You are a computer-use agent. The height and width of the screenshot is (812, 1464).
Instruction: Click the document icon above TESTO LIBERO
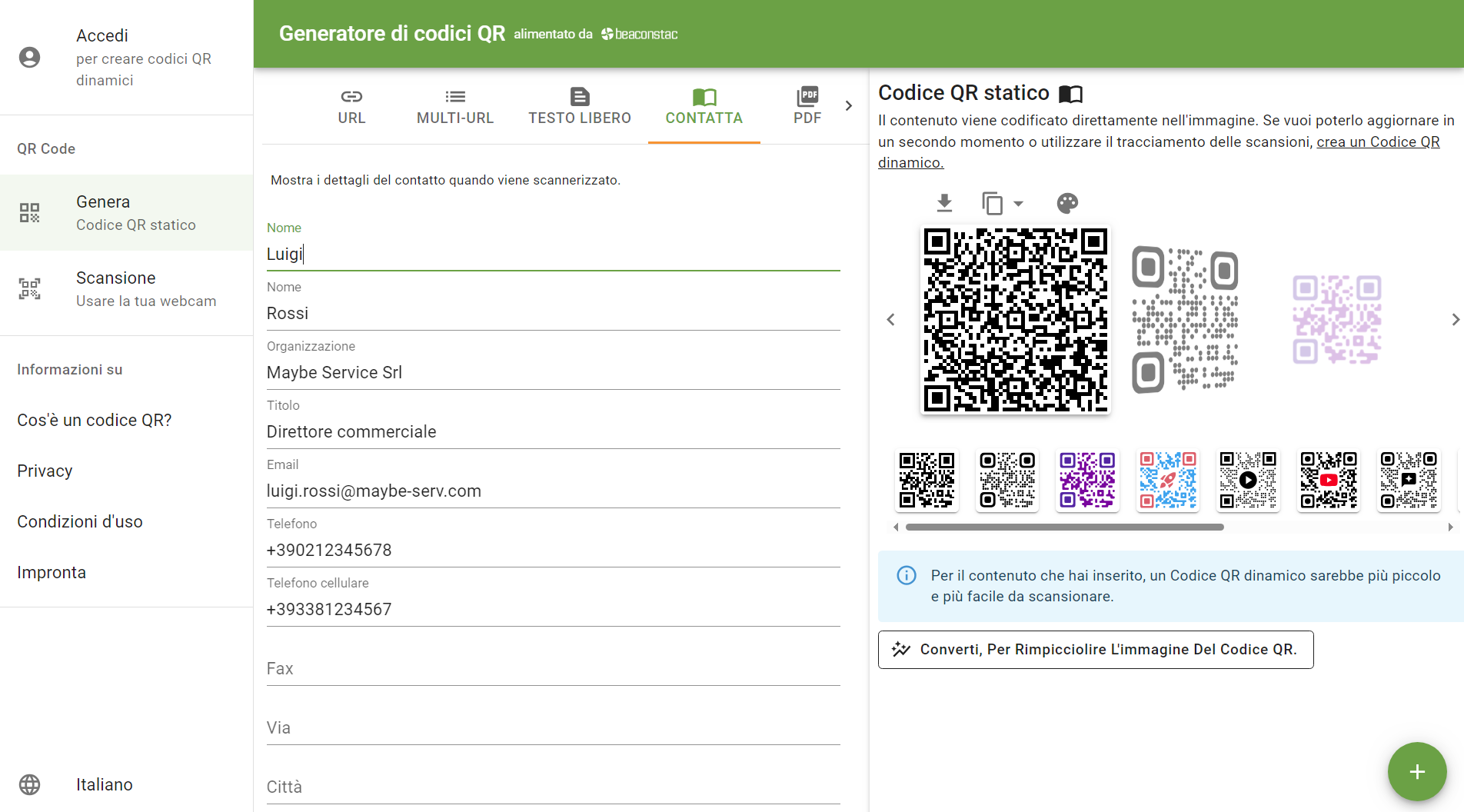[x=580, y=96]
